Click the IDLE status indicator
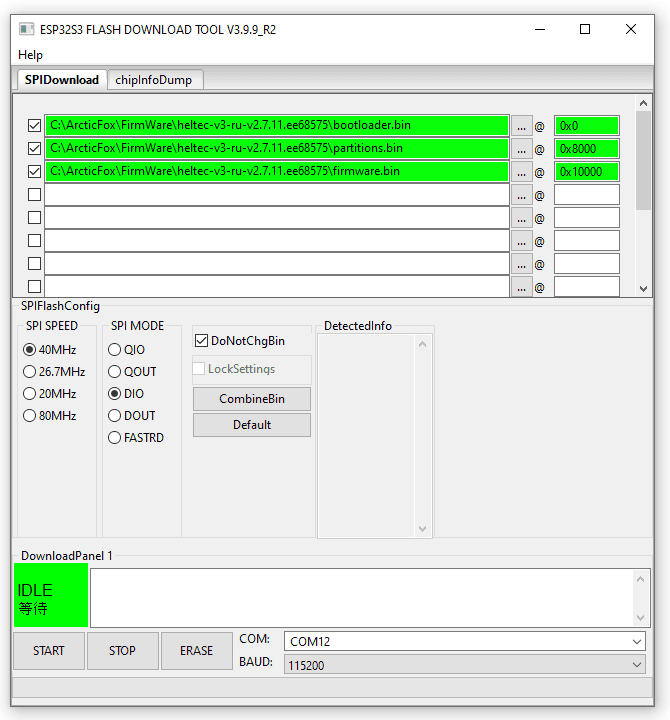Screen dimensions: 670x720 point(51,596)
